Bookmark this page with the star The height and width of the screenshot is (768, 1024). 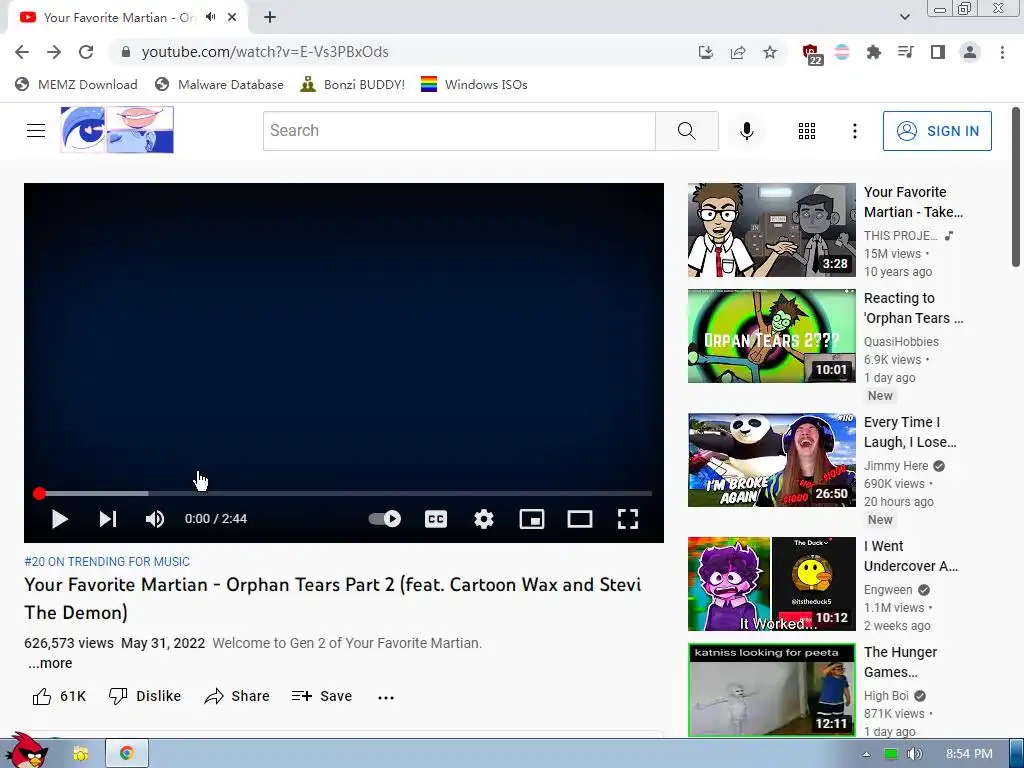770,52
